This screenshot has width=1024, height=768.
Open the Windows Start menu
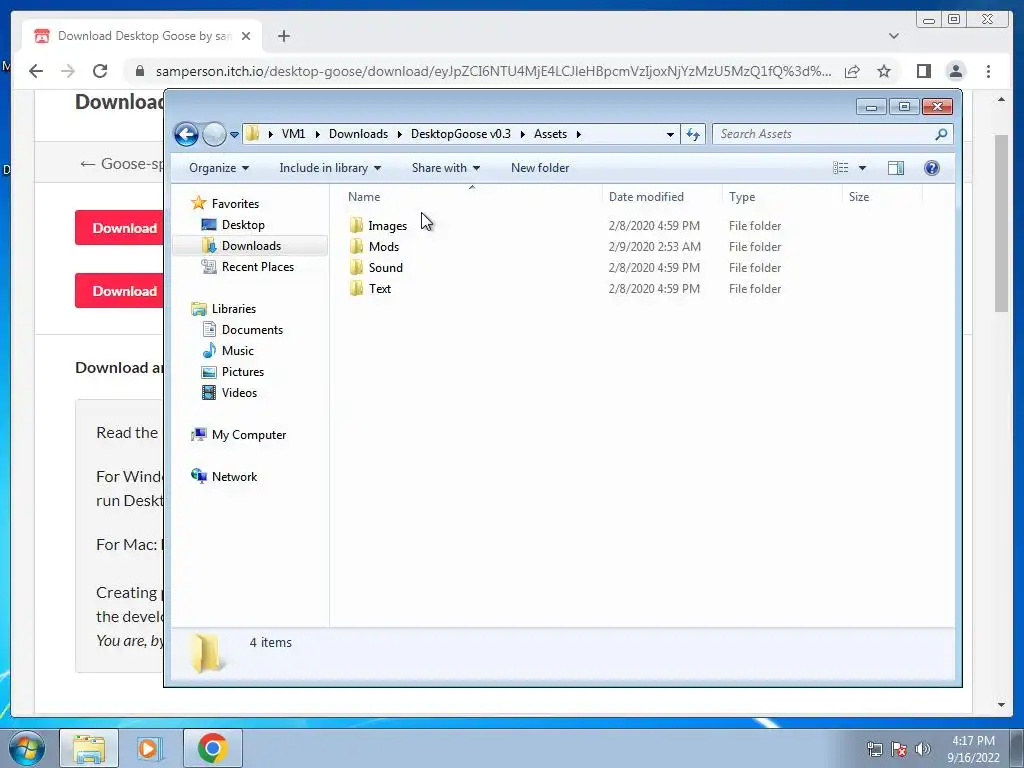27,748
